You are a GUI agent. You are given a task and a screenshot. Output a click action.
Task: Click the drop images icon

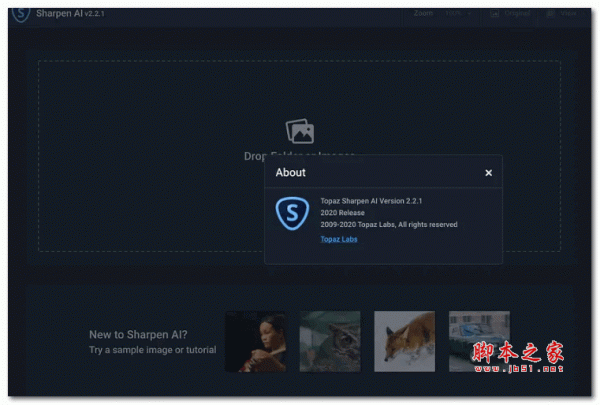(300, 131)
